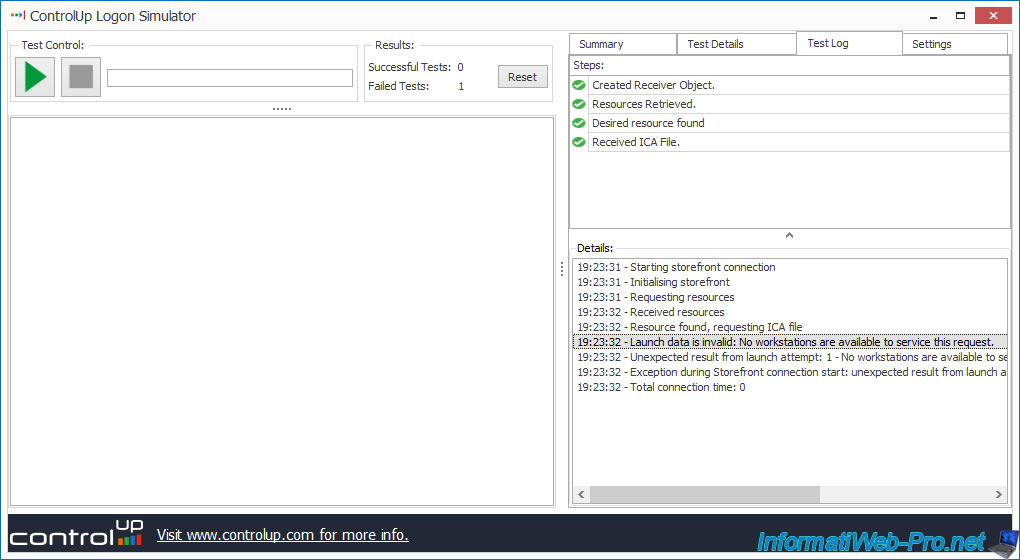The height and width of the screenshot is (560, 1020).
Task: Start the test with the green play button
Action: point(35,77)
